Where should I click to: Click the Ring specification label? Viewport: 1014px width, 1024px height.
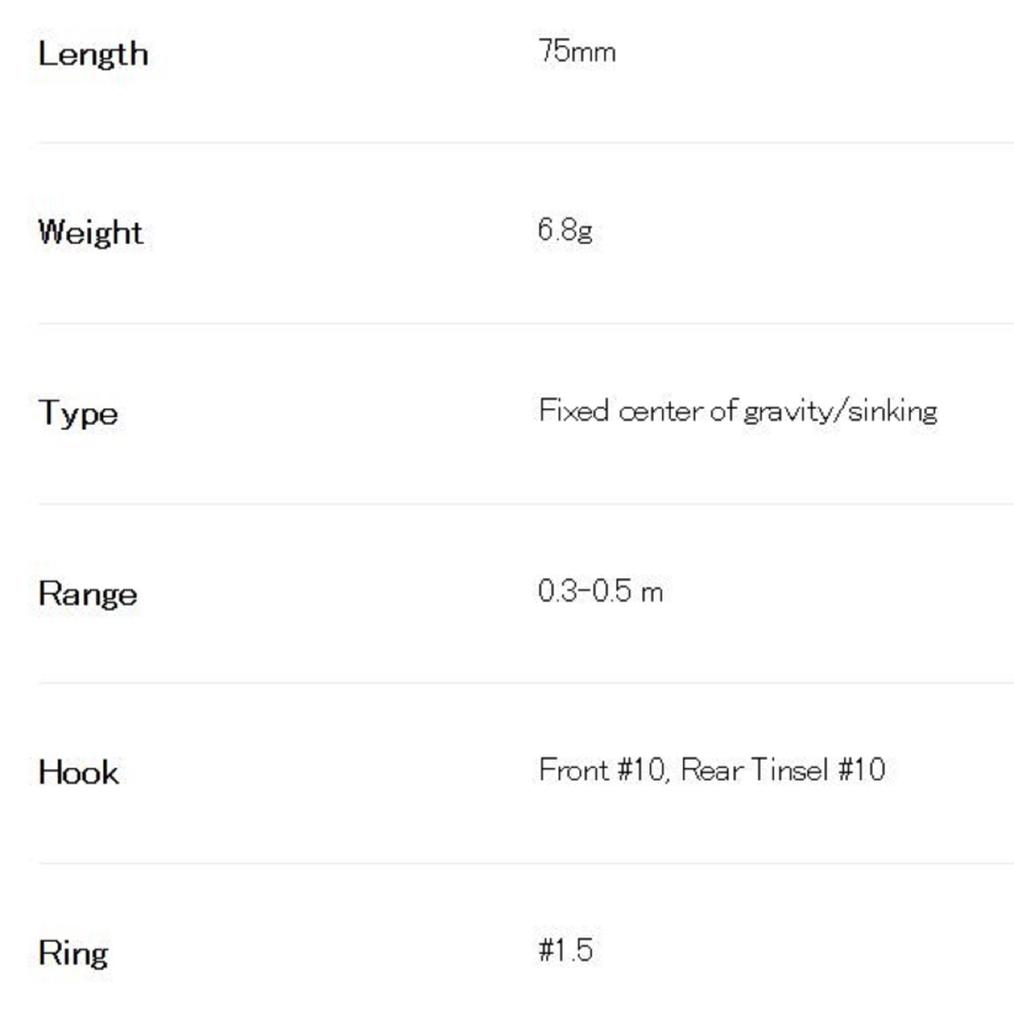pyautogui.click(x=73, y=952)
